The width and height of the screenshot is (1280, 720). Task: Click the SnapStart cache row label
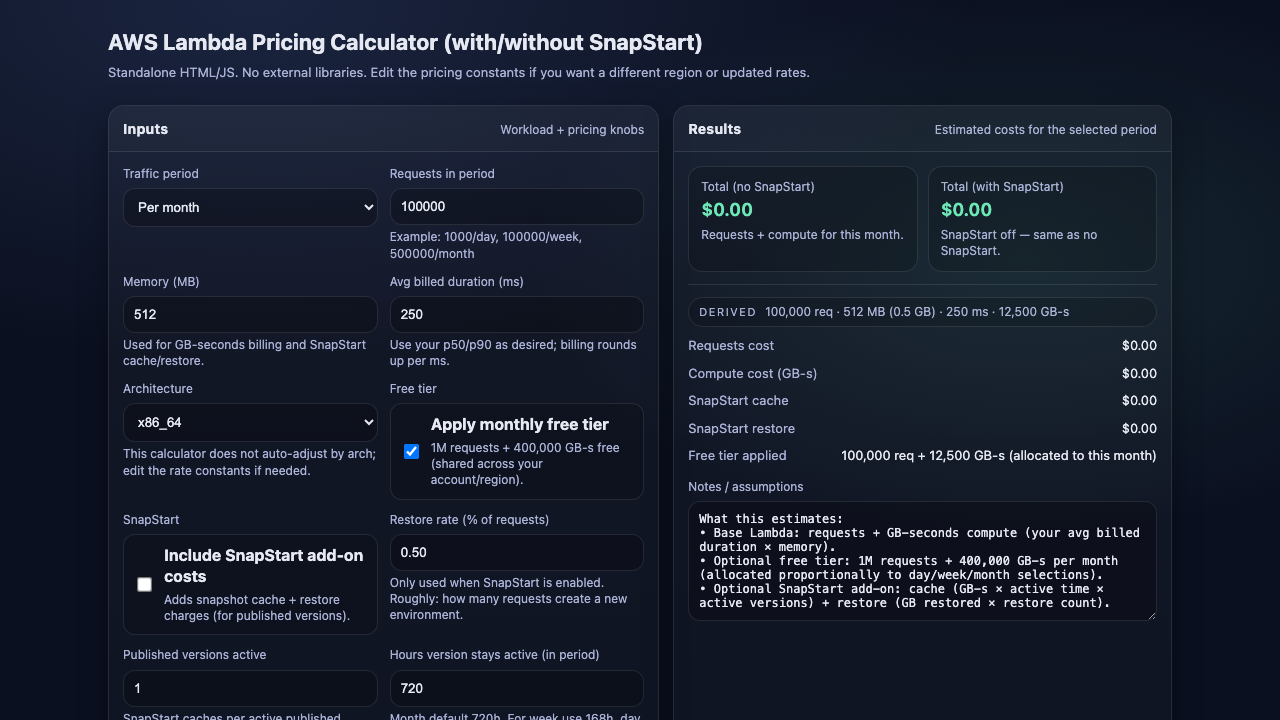(738, 401)
